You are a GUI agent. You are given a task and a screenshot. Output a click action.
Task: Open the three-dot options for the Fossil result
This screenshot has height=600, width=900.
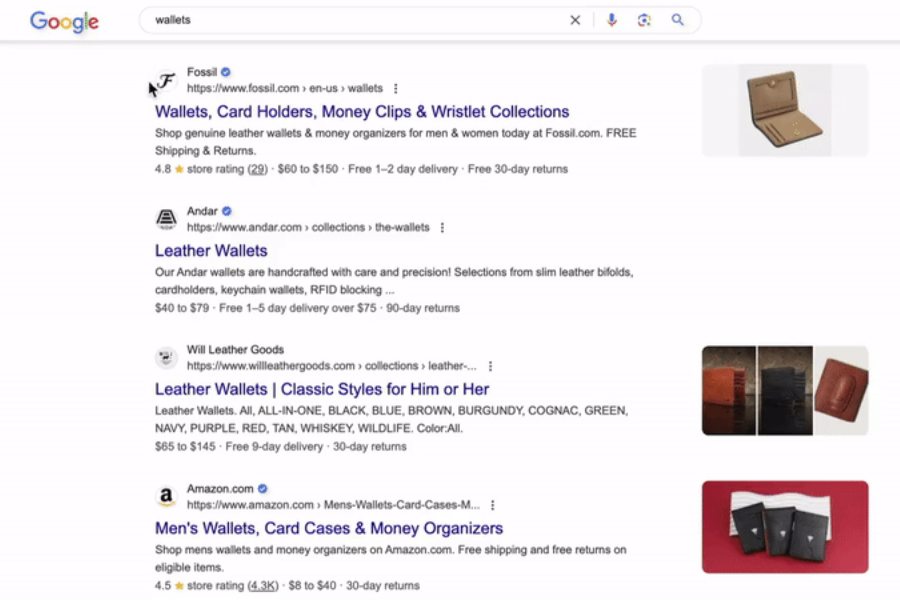(x=396, y=88)
